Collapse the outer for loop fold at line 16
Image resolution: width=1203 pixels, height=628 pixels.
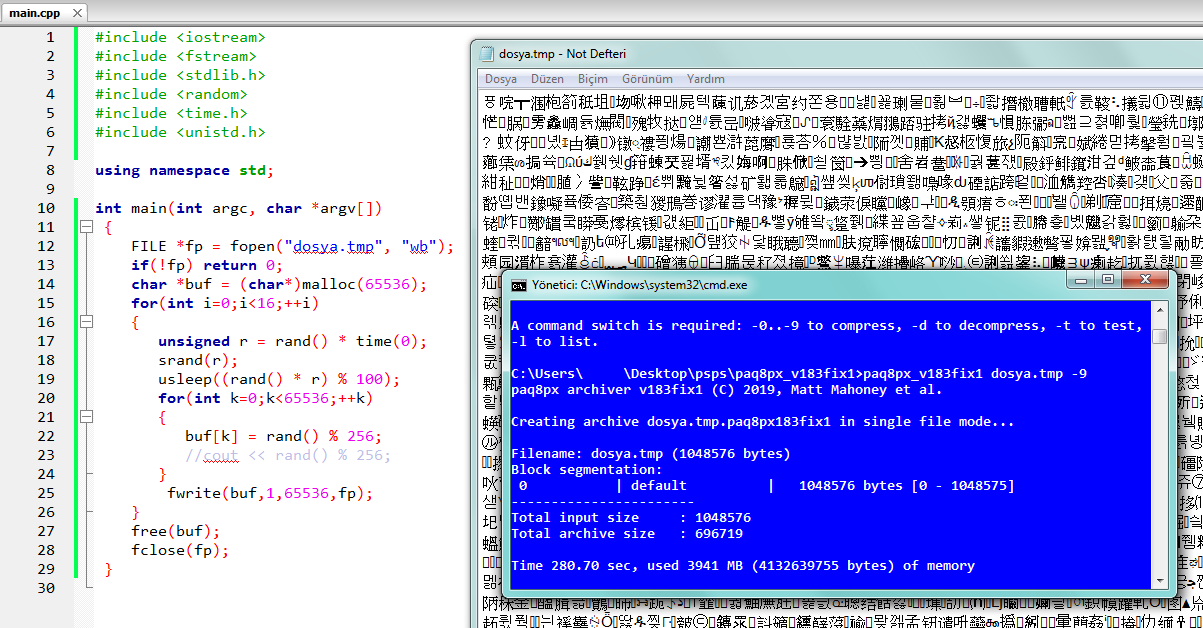[x=86, y=323]
